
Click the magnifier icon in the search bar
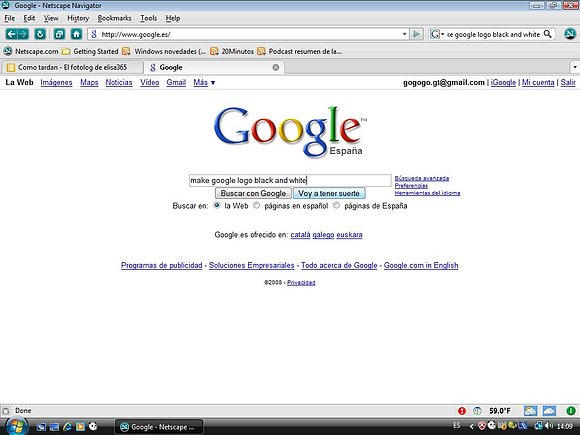[548, 34]
